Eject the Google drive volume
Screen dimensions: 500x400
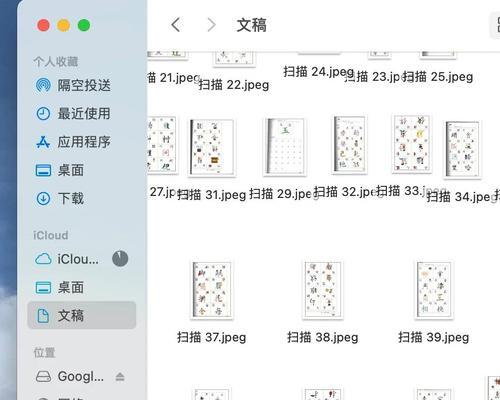pyautogui.click(x=120, y=377)
